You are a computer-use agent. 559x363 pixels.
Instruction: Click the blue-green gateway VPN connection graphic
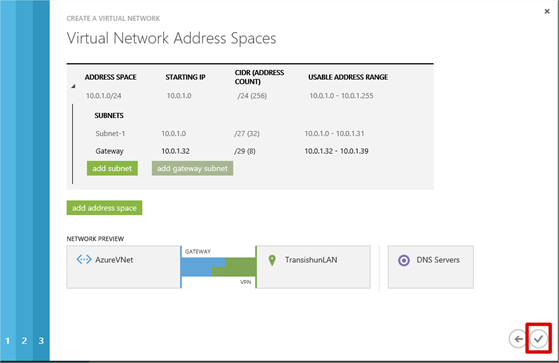[x=219, y=267]
